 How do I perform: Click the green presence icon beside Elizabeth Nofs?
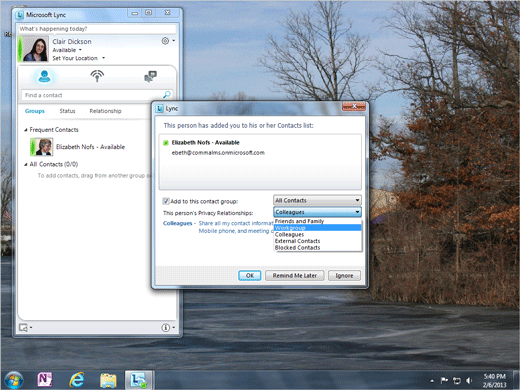click(166, 143)
